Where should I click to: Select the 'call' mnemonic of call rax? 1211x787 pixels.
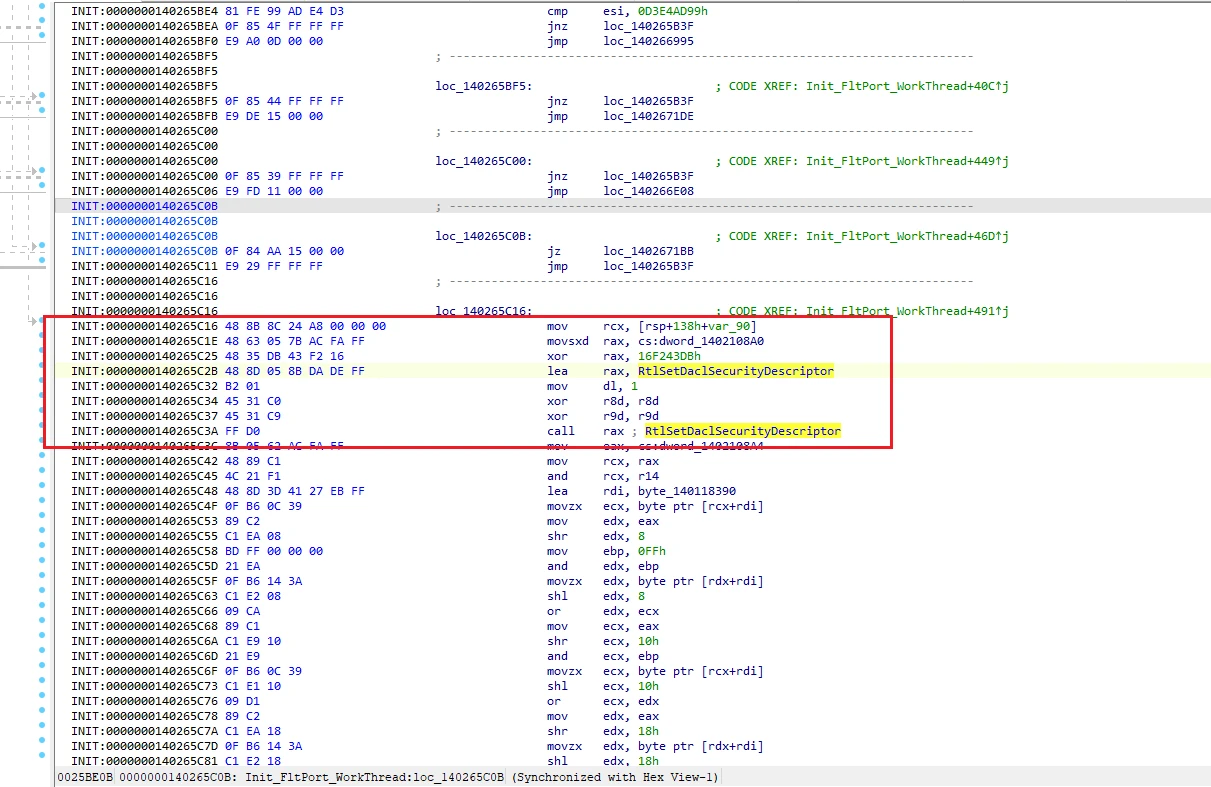tap(561, 431)
